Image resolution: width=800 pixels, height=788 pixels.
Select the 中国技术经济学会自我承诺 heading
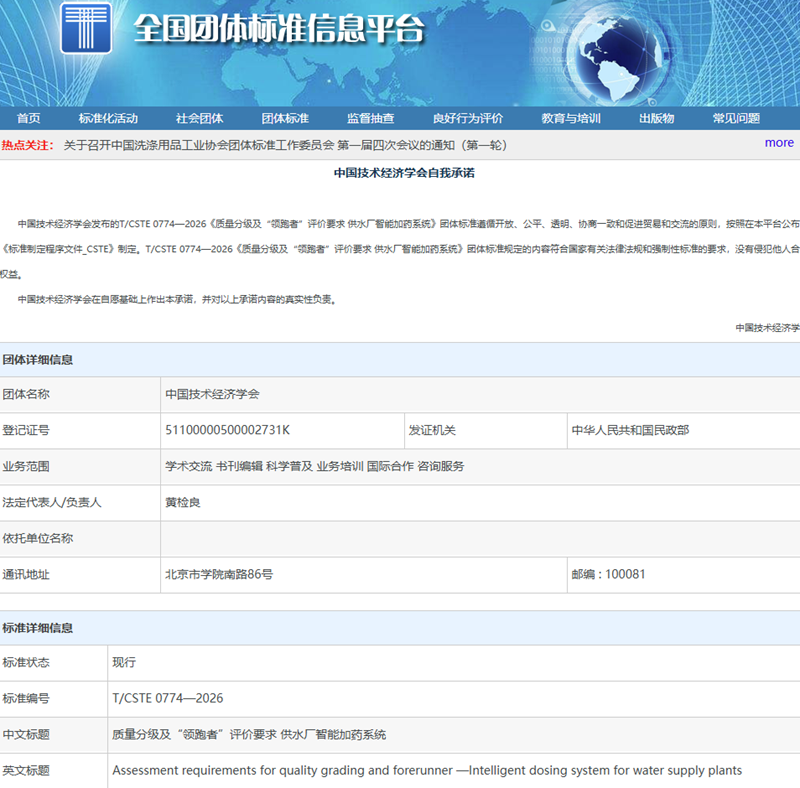click(x=404, y=173)
